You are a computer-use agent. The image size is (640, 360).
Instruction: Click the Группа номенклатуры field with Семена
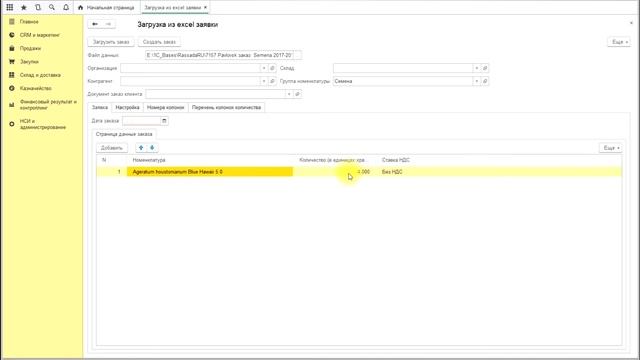[x=403, y=81]
